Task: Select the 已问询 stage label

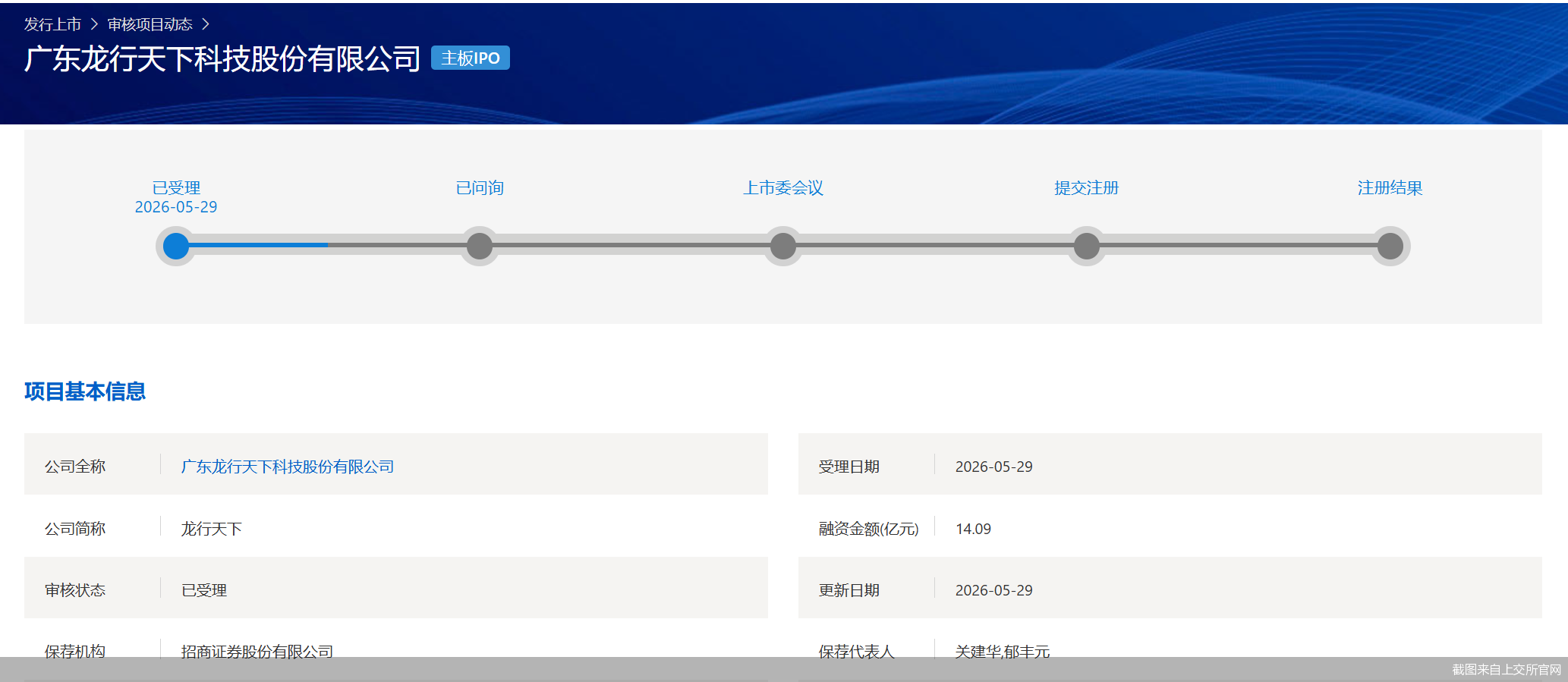Action: (480, 187)
